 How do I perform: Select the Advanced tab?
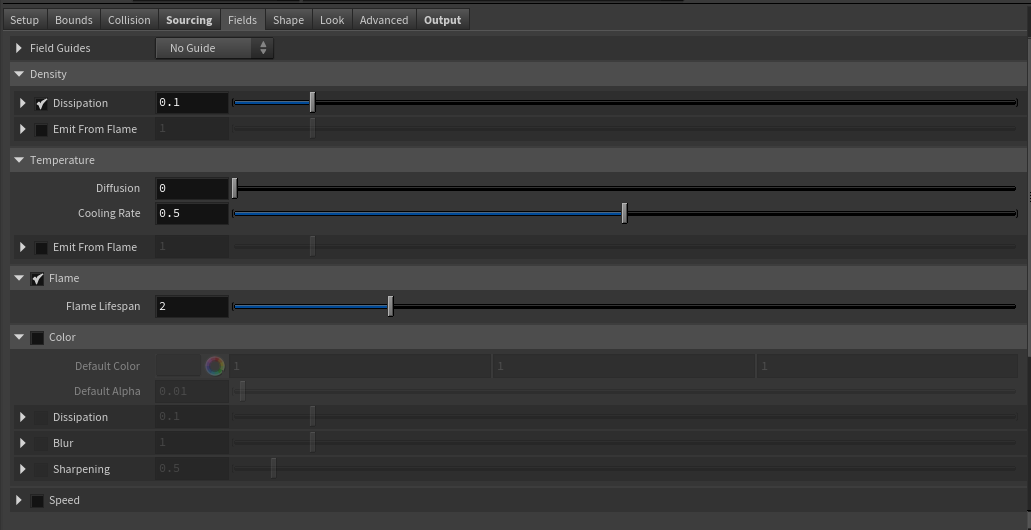pyautogui.click(x=383, y=20)
